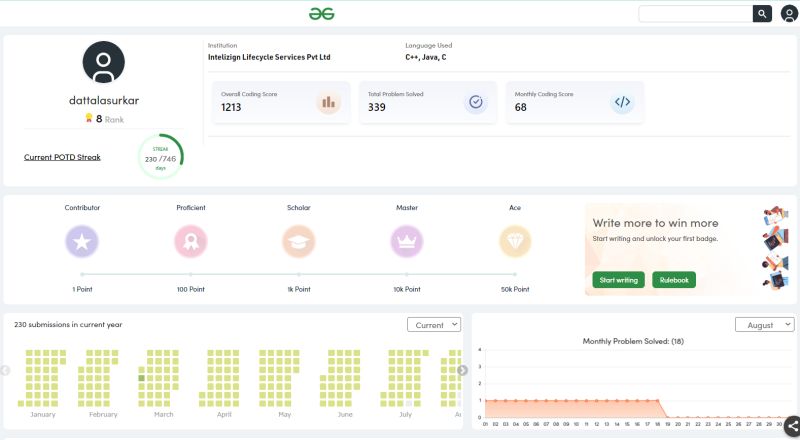Click the Proficient ribbon badge
Viewport: 800px width, 440px height.
point(190,241)
